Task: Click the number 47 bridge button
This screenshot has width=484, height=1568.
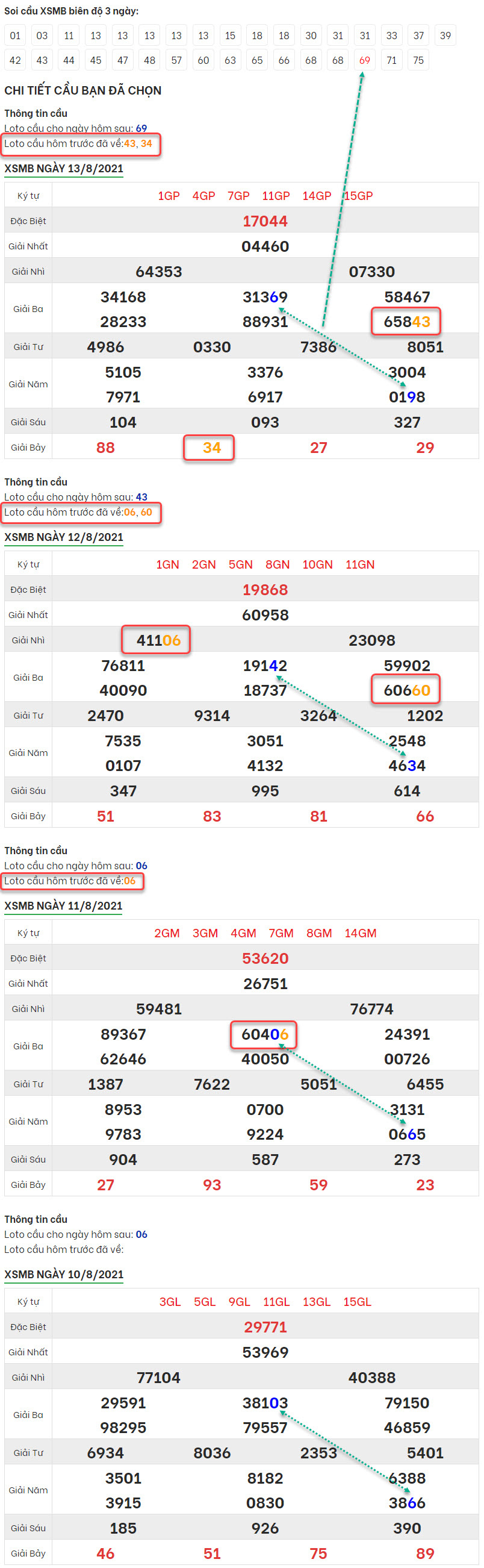Action: (123, 60)
